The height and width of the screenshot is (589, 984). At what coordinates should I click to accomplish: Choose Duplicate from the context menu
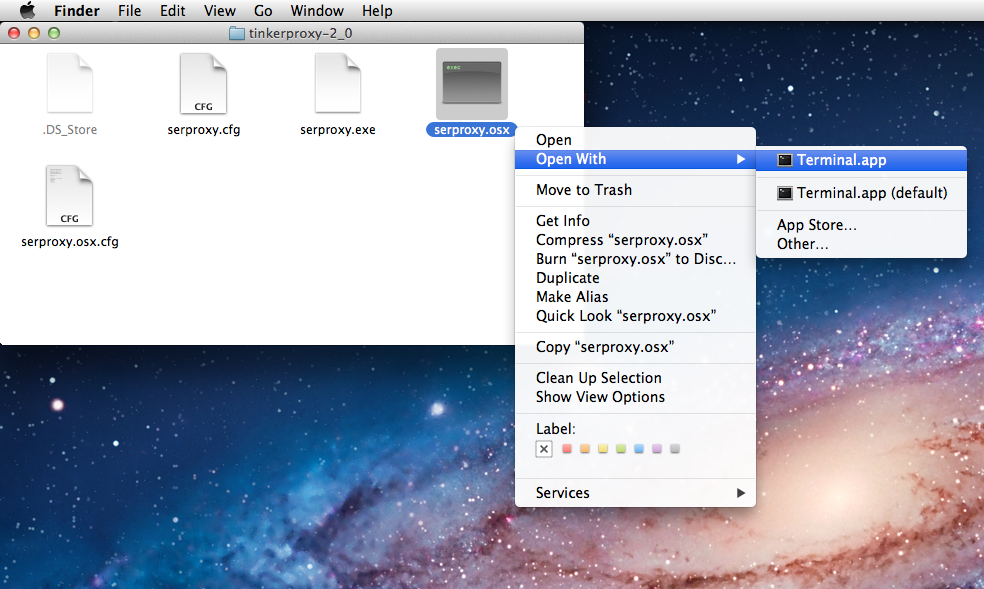click(x=635, y=278)
